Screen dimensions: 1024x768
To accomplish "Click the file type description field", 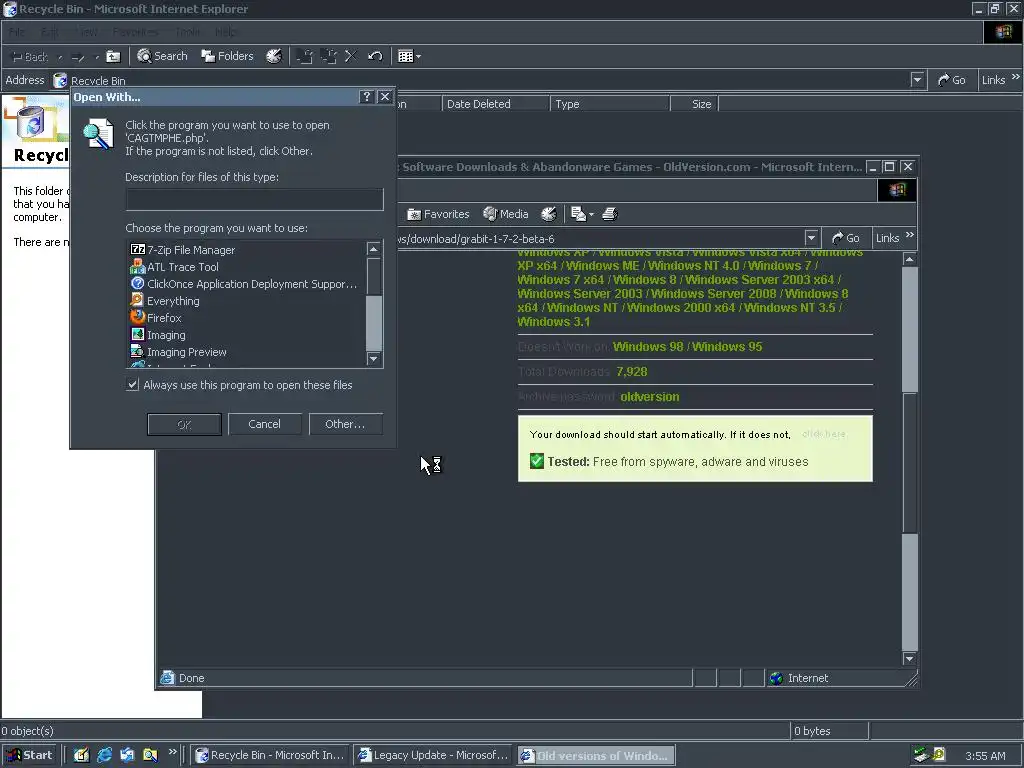I will point(254,199).
